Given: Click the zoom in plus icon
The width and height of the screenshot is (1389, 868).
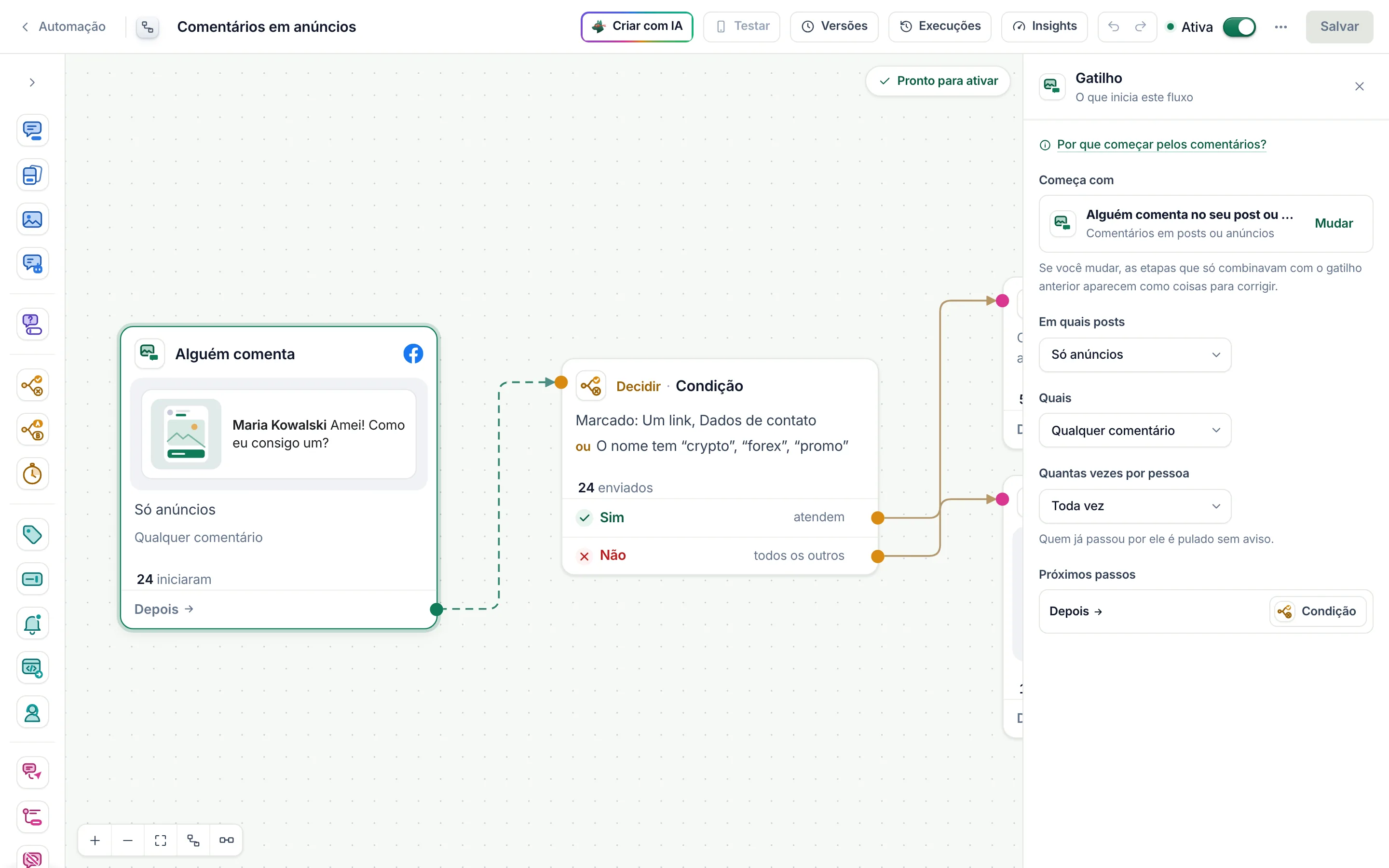Looking at the screenshot, I should tap(95, 841).
